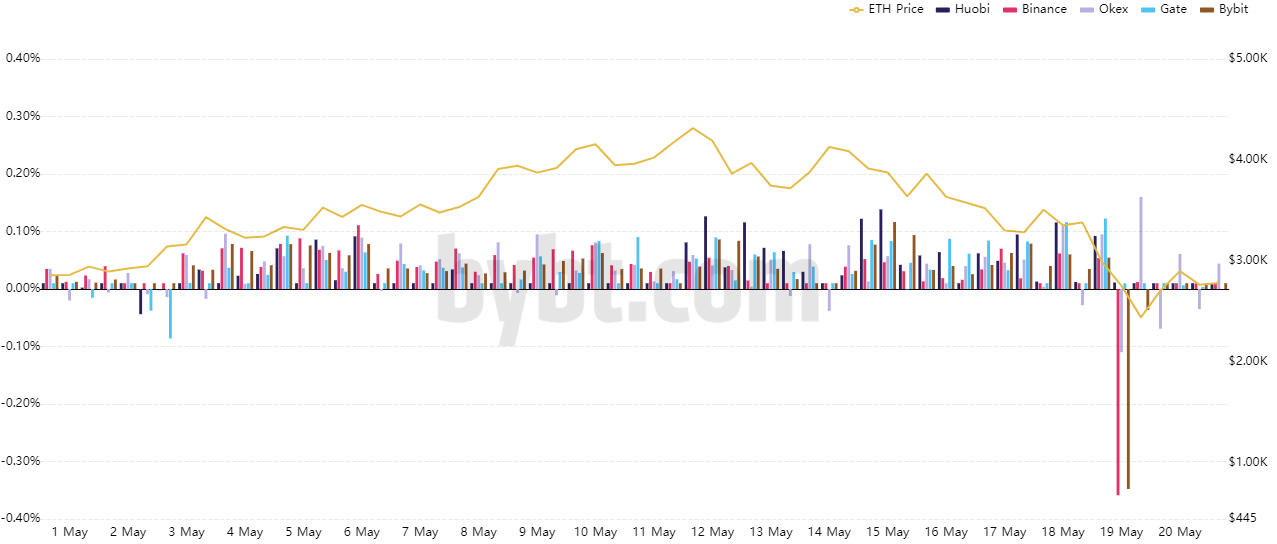Screen dimensions: 1277x544
Task: Click the 0.10% left axis label
Action: point(23,231)
